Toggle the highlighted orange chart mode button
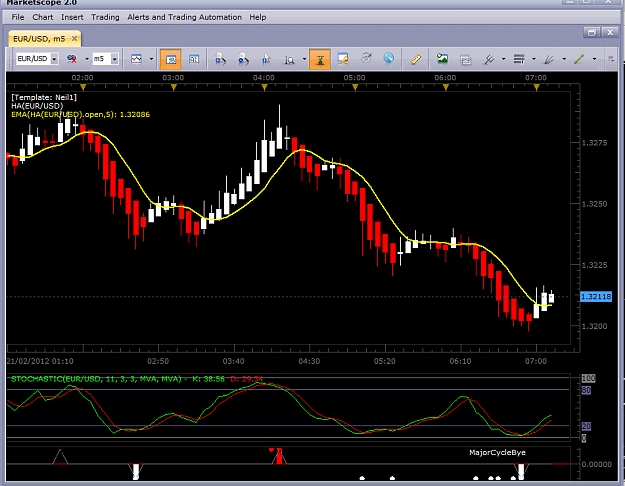Image resolution: width=625 pixels, height=486 pixels. 171,59
